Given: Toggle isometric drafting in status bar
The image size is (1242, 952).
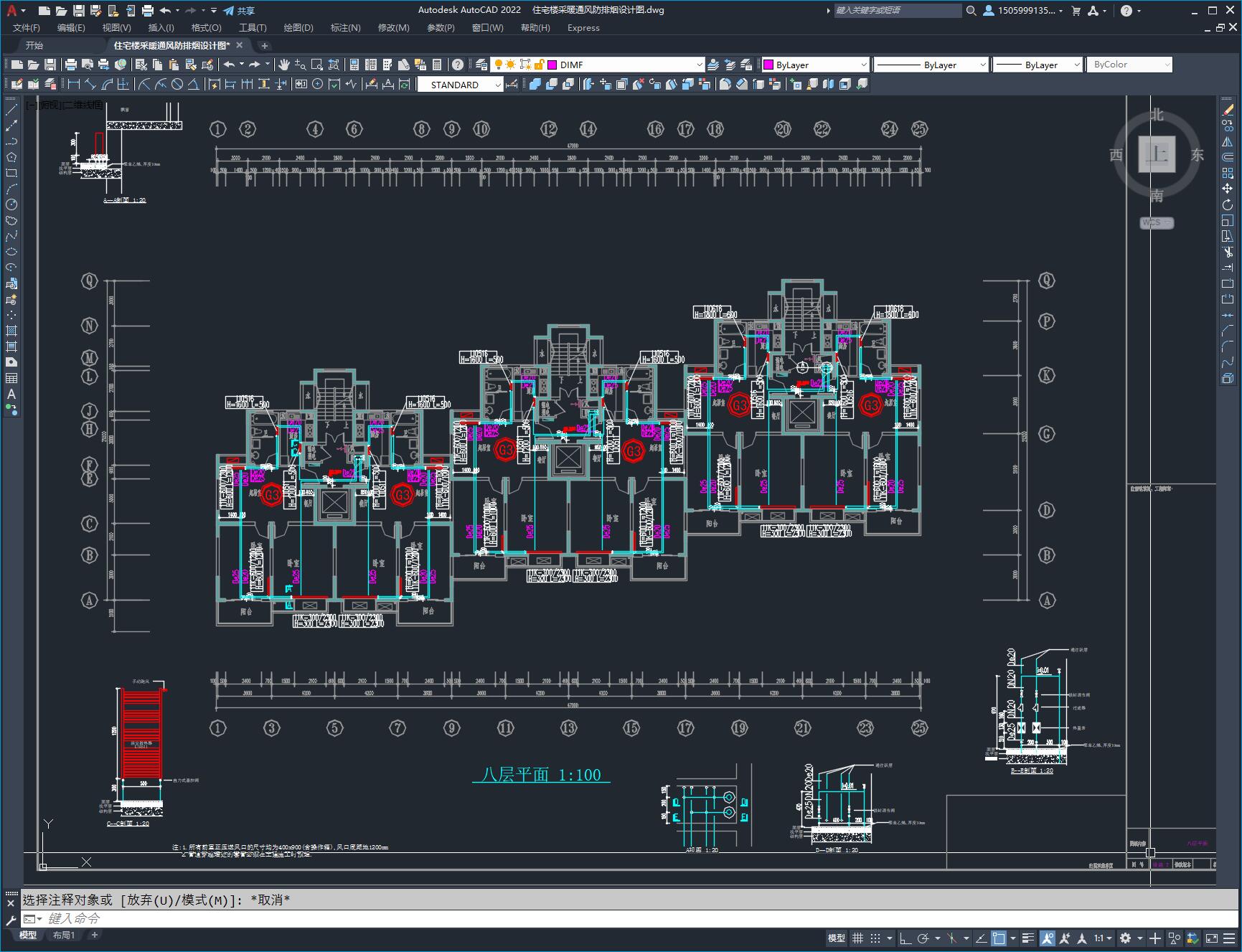Looking at the screenshot, I should point(952,938).
